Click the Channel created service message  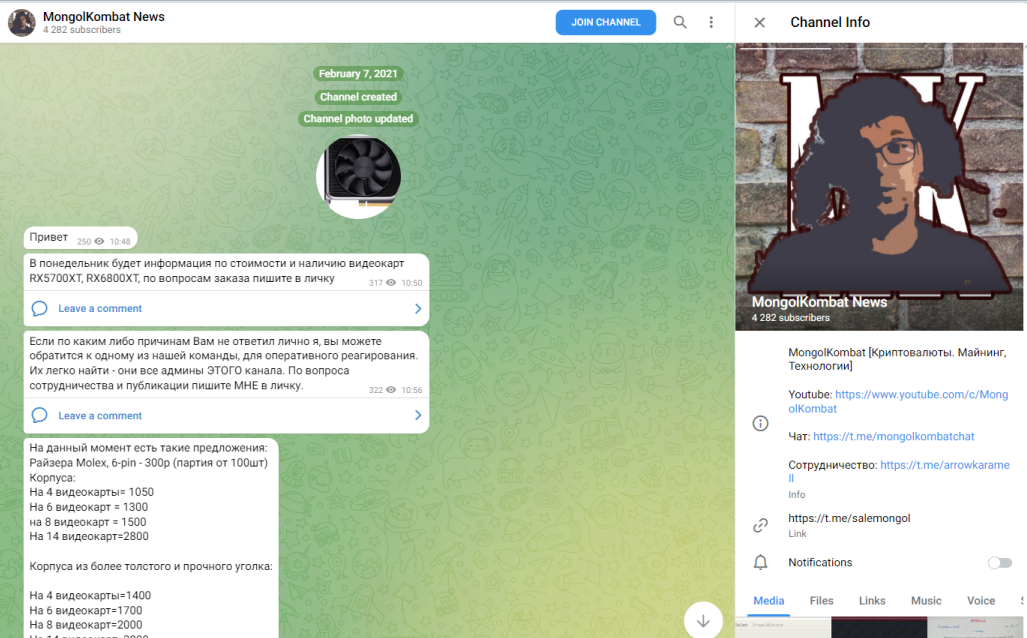pyautogui.click(x=358, y=97)
